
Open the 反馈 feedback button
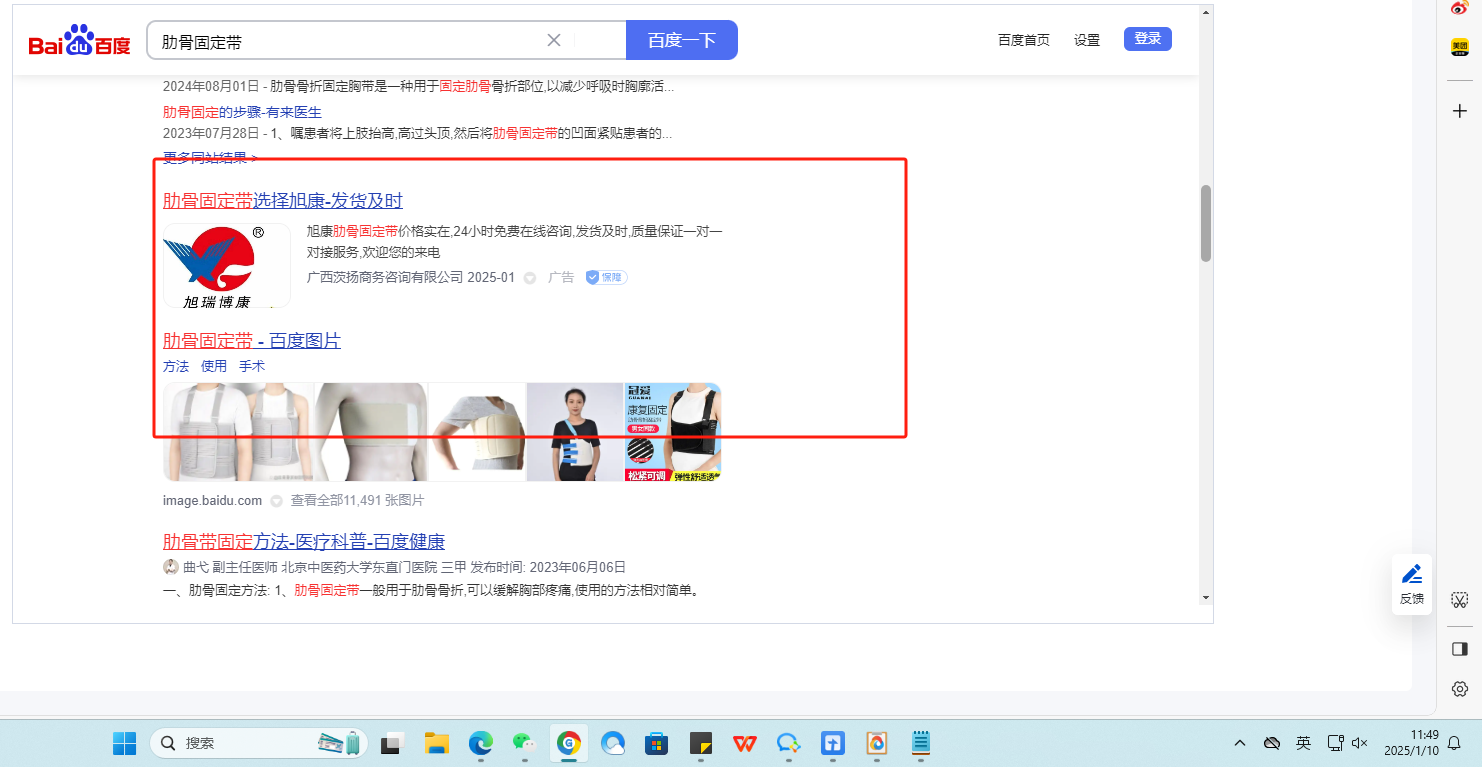click(x=1412, y=584)
